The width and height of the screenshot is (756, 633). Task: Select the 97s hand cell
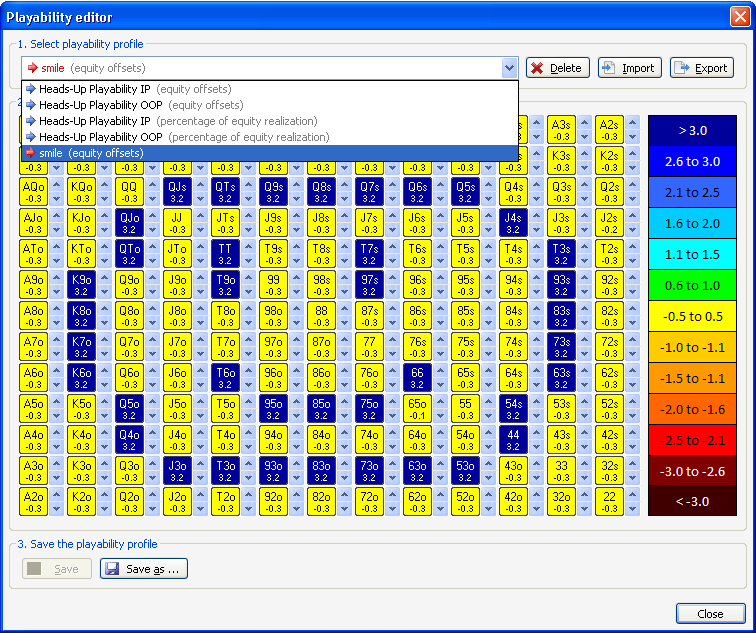point(369,285)
